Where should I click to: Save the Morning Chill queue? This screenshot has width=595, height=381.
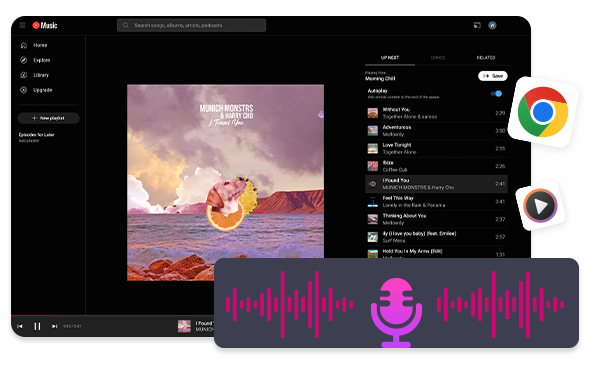click(x=493, y=76)
